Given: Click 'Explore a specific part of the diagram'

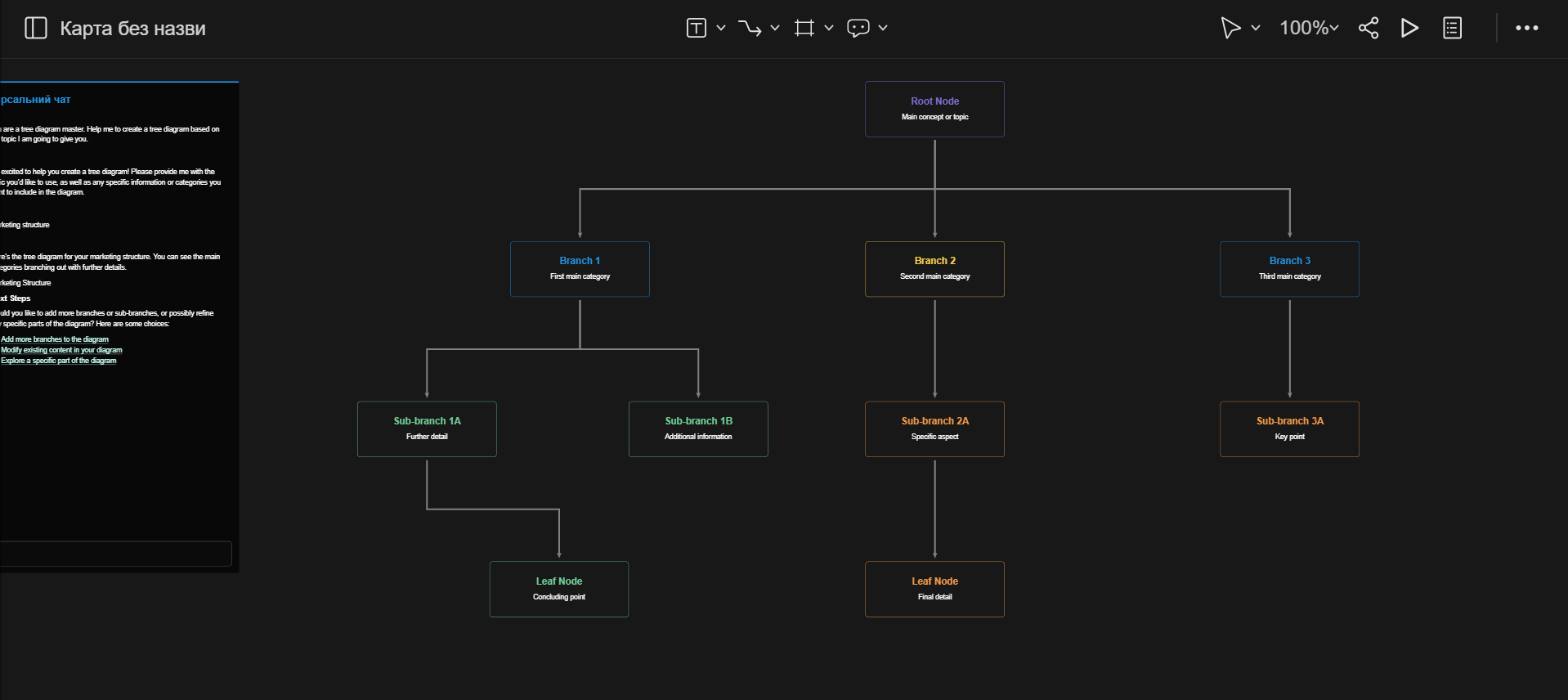Looking at the screenshot, I should coord(59,361).
